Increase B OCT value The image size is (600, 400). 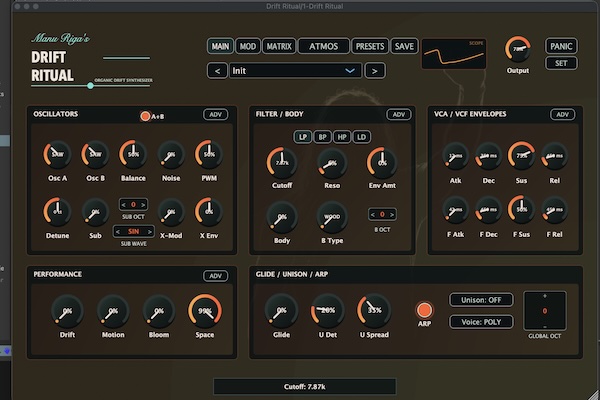tap(392, 215)
